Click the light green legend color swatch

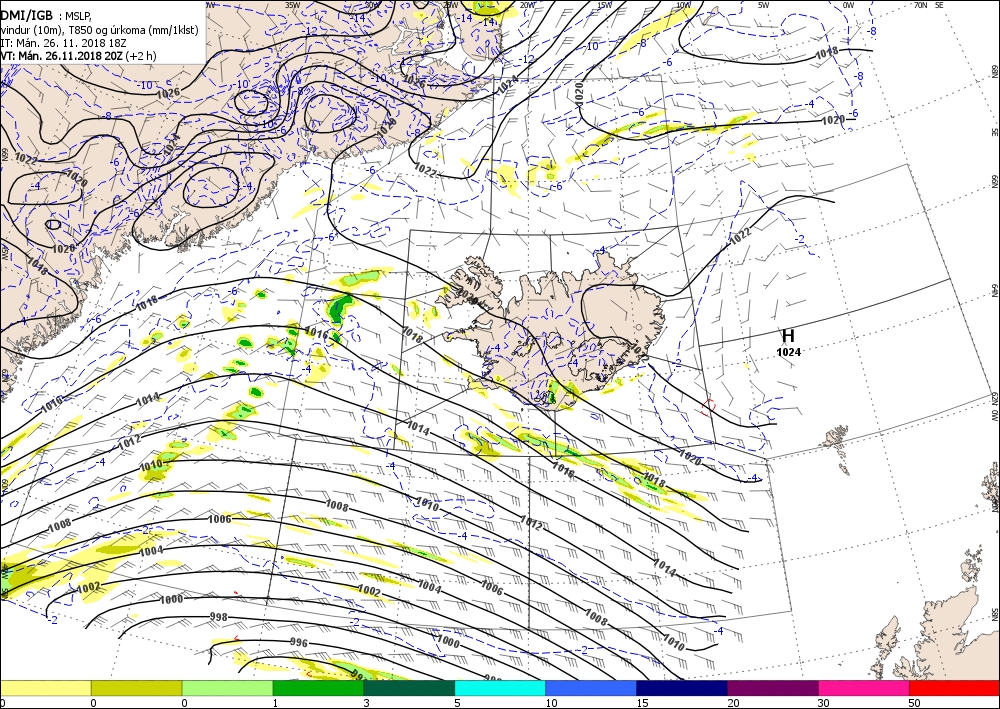227,688
